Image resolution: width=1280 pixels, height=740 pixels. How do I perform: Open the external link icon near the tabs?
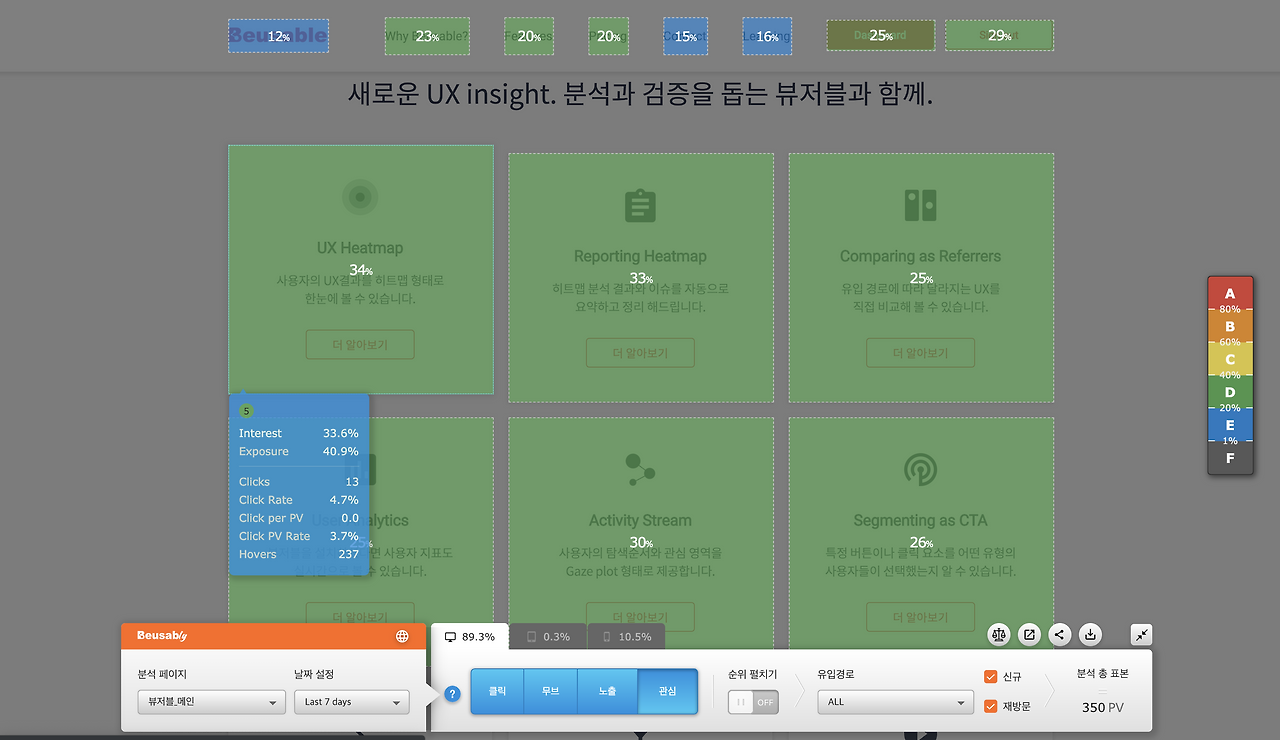[1029, 634]
